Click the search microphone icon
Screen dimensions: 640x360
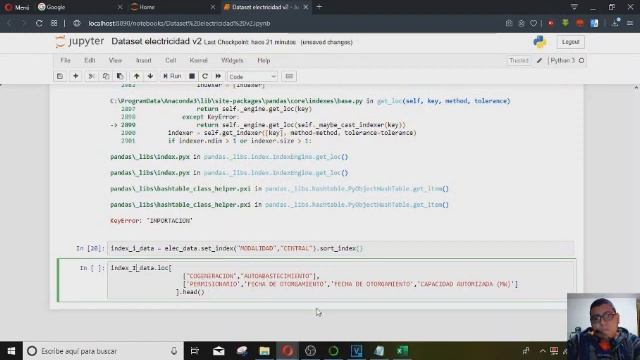point(174,351)
